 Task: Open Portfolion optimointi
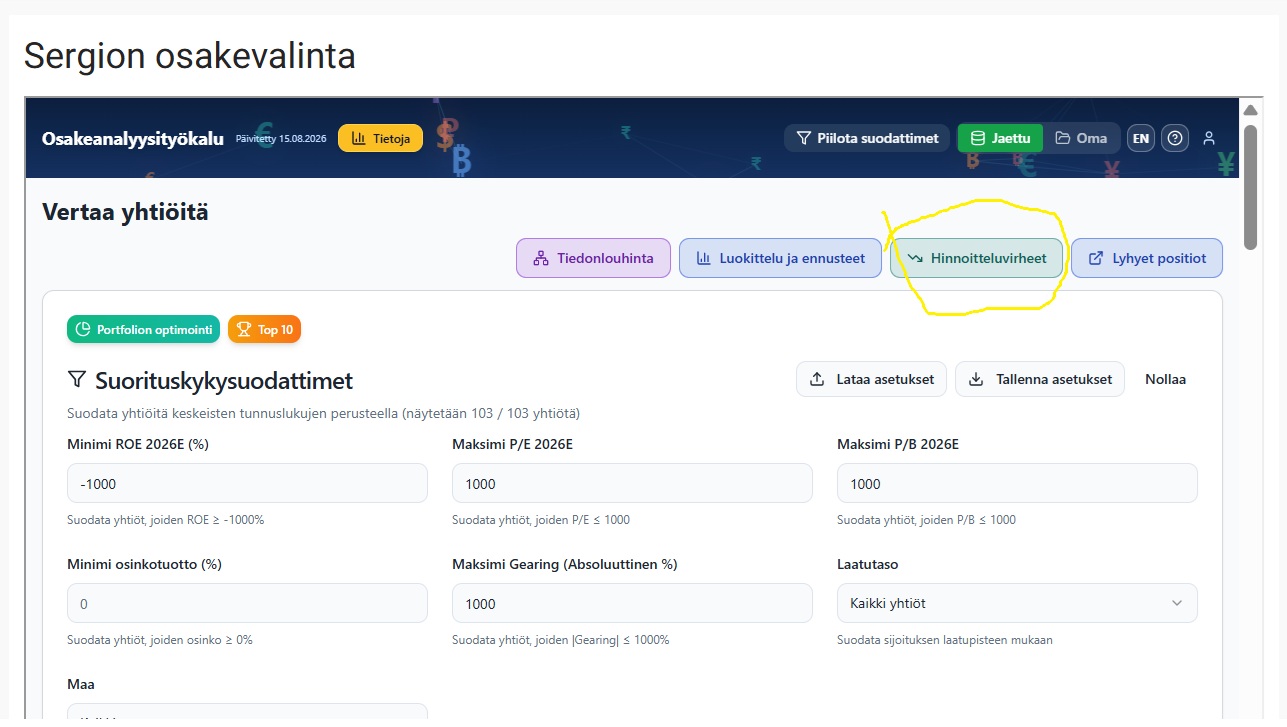(143, 329)
